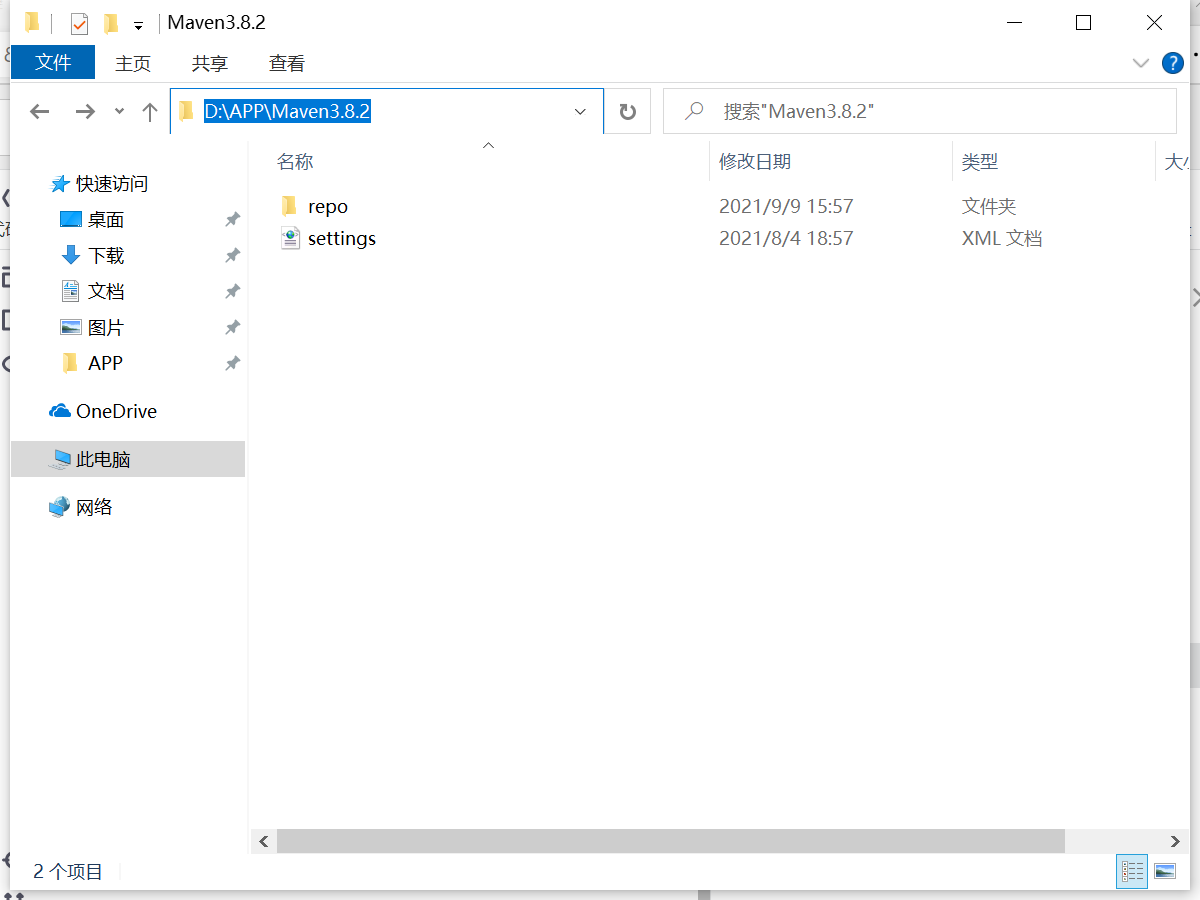Unpin 桌面 from quick access
This screenshot has width=1200, height=900.
click(232, 219)
